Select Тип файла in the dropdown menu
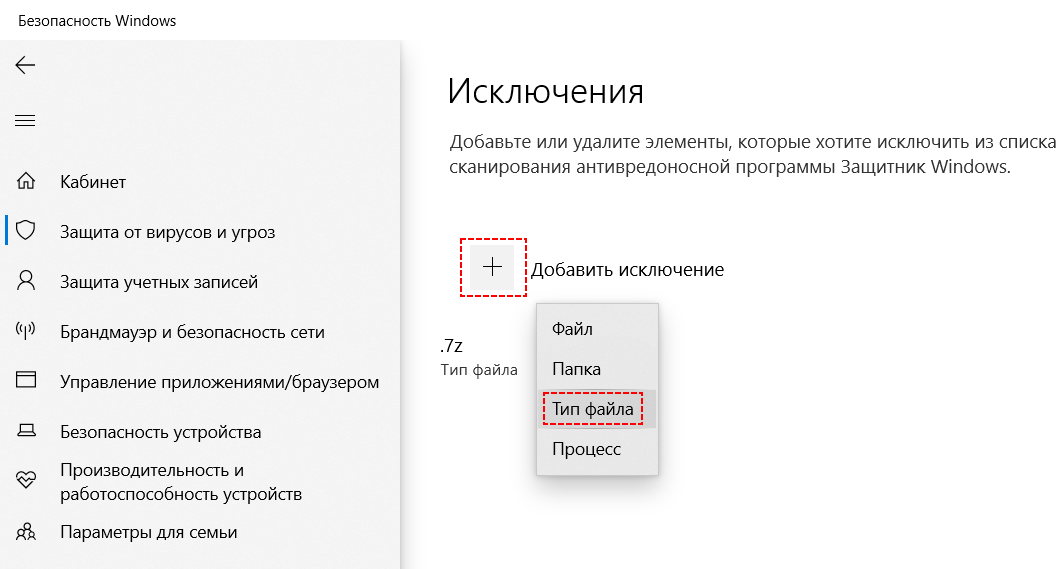The image size is (1064, 569). [x=594, y=409]
